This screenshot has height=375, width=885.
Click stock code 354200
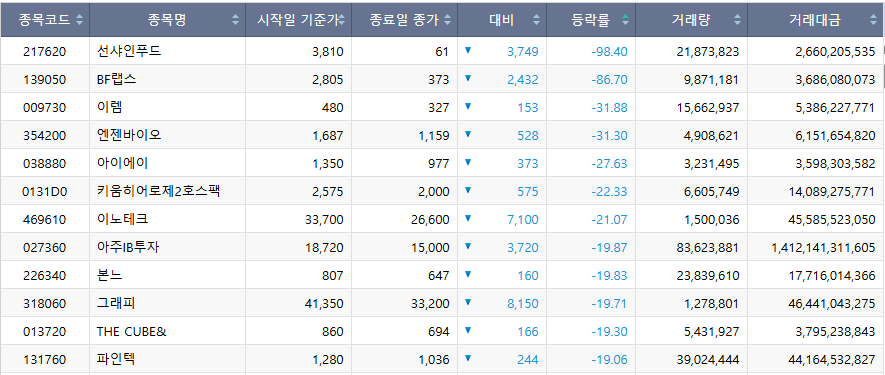coord(45,136)
